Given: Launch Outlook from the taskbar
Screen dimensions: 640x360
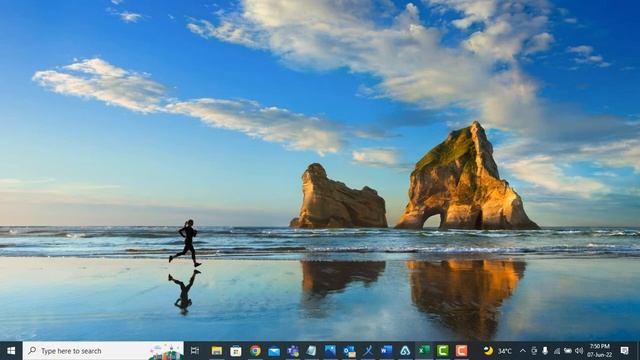Looking at the screenshot, I should 349,351.
